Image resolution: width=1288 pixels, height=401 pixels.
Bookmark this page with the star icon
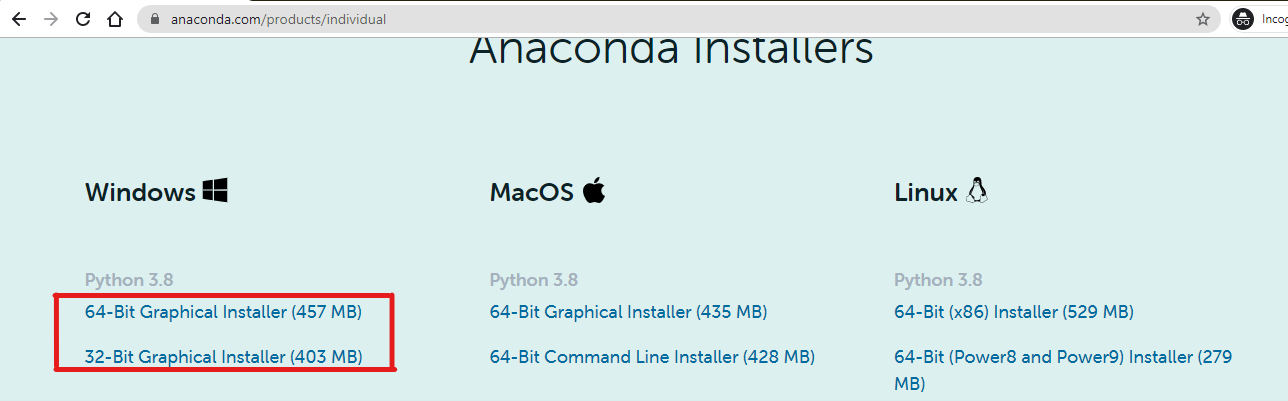pyautogui.click(x=1203, y=19)
